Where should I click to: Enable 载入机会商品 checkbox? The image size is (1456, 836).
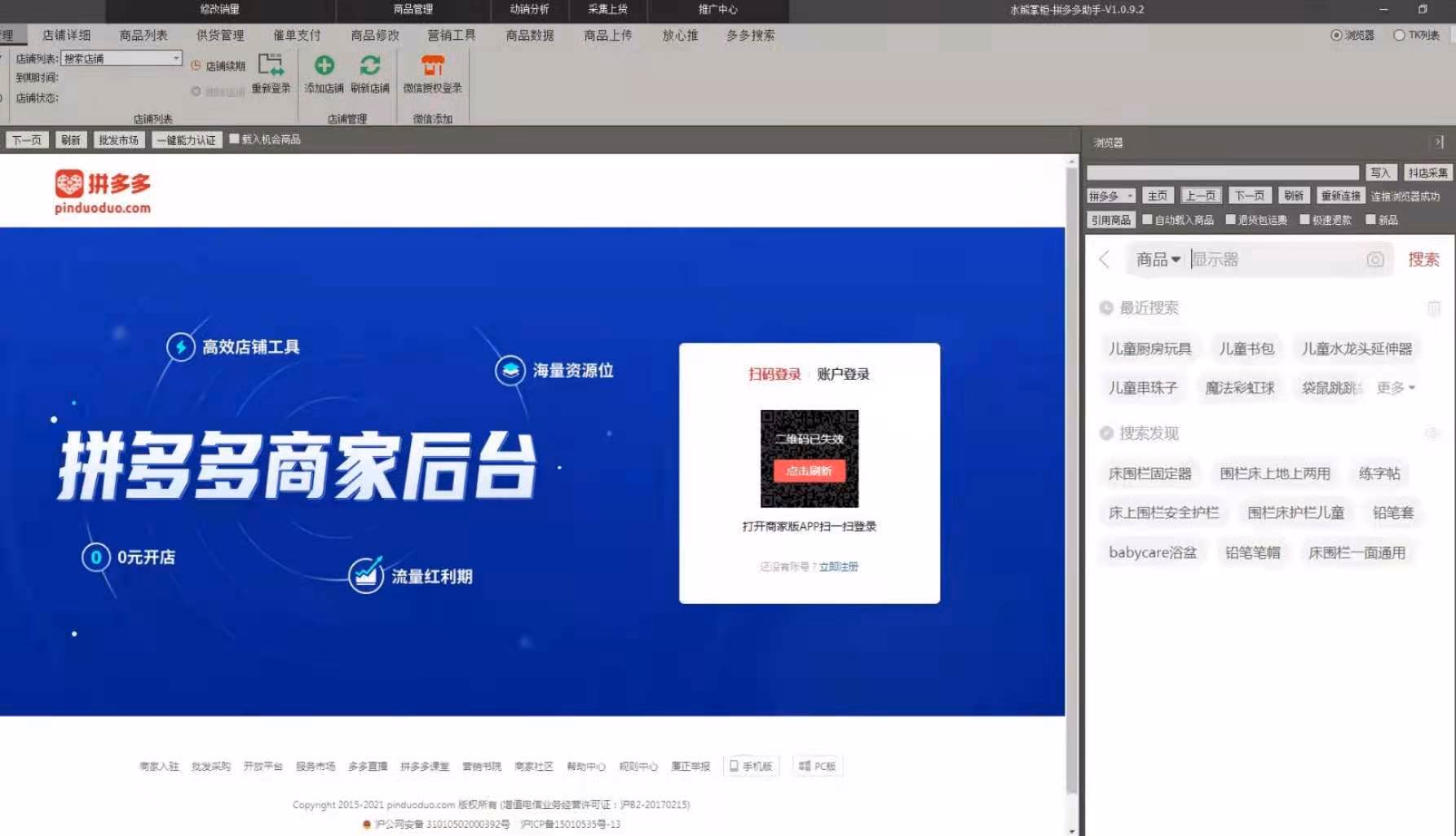coord(234,139)
